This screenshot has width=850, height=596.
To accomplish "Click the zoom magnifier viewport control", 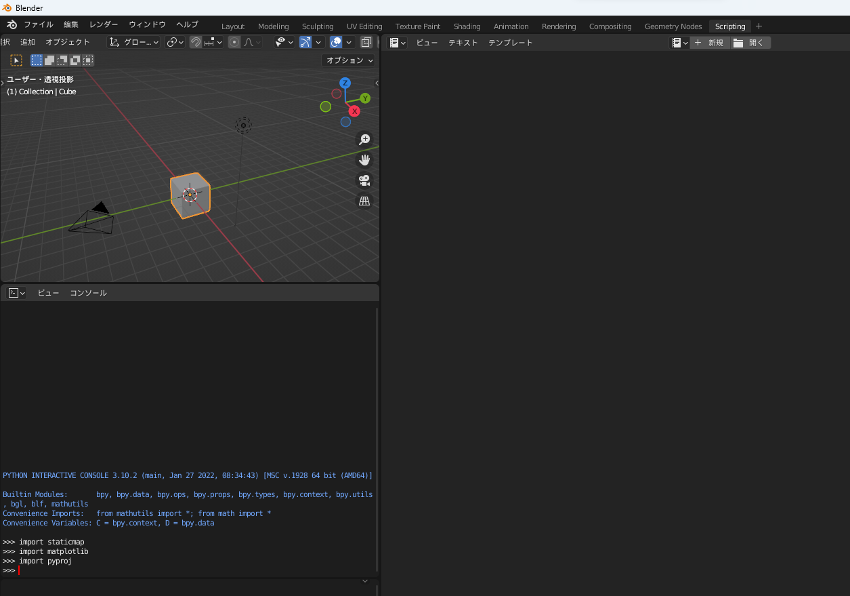I will pyautogui.click(x=364, y=140).
